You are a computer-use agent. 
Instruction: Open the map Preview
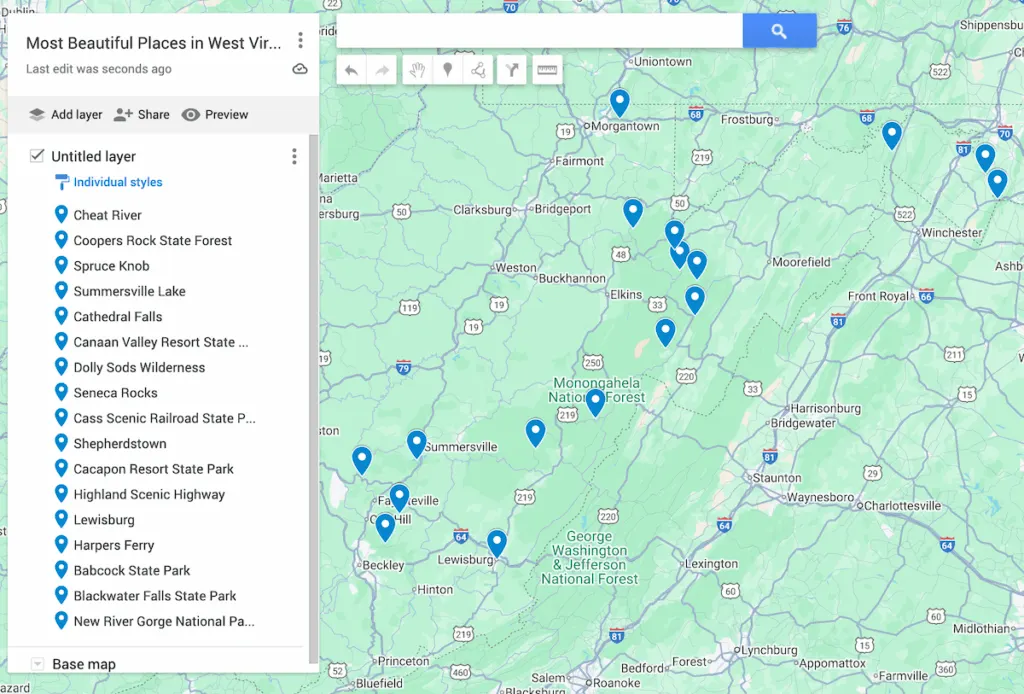215,114
